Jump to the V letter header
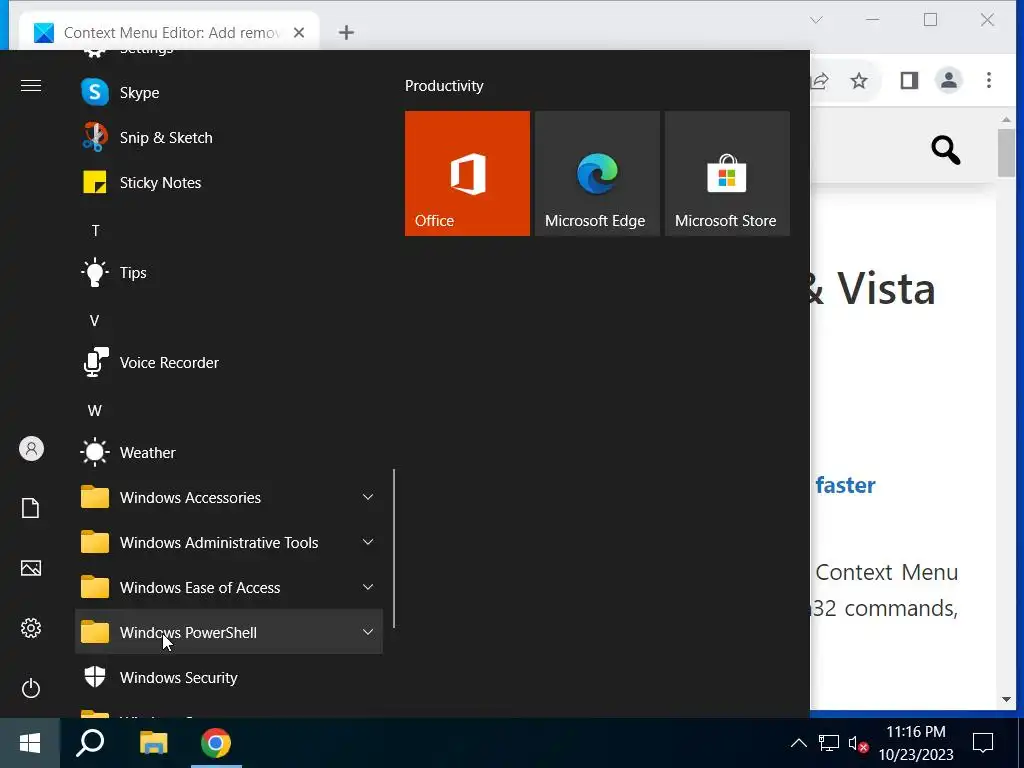Viewport: 1024px width, 768px height. [95, 321]
